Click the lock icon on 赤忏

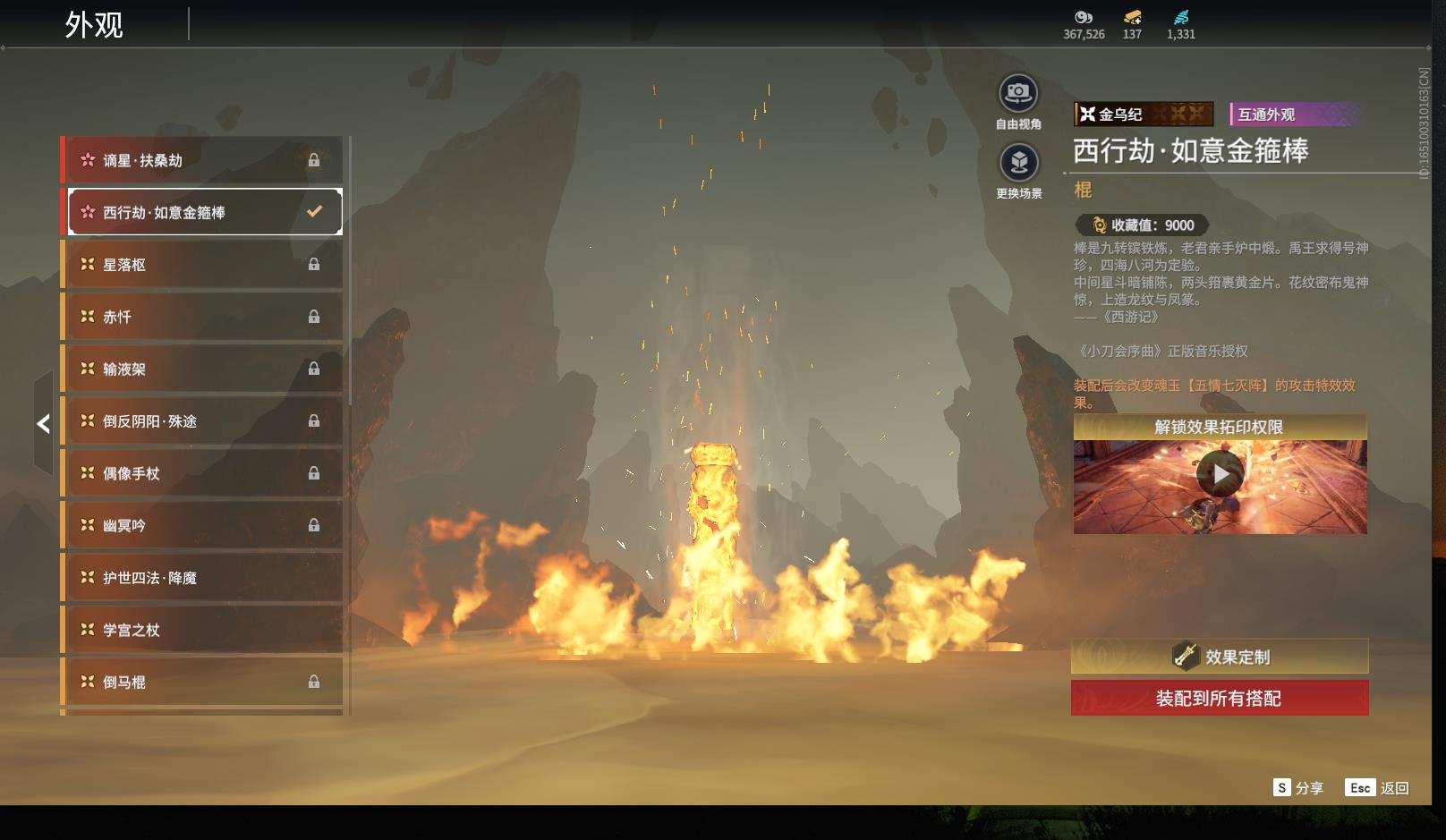click(314, 317)
